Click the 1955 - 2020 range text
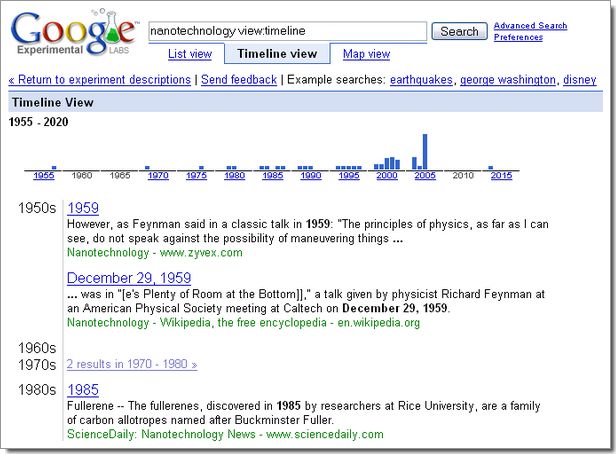Viewport: 616px width, 454px height. (38, 122)
